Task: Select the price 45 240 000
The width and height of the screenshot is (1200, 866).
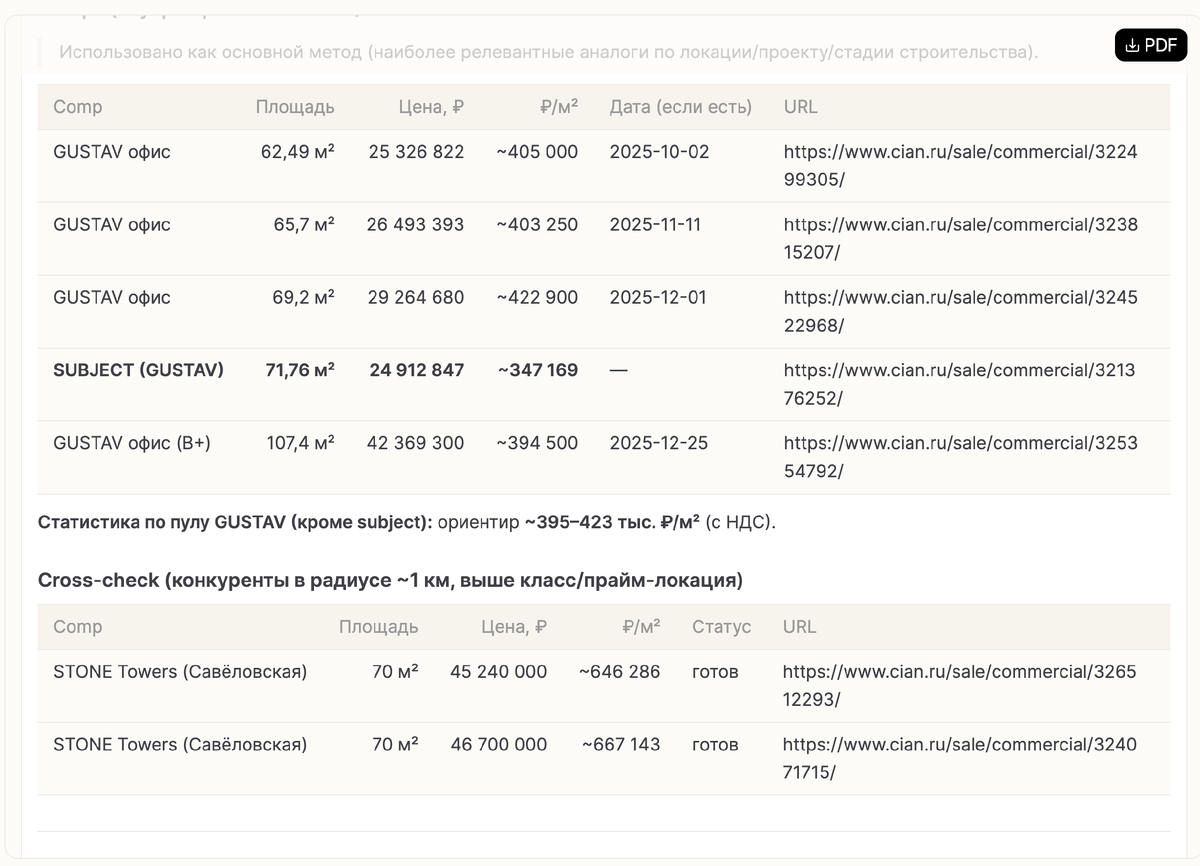Action: click(498, 672)
